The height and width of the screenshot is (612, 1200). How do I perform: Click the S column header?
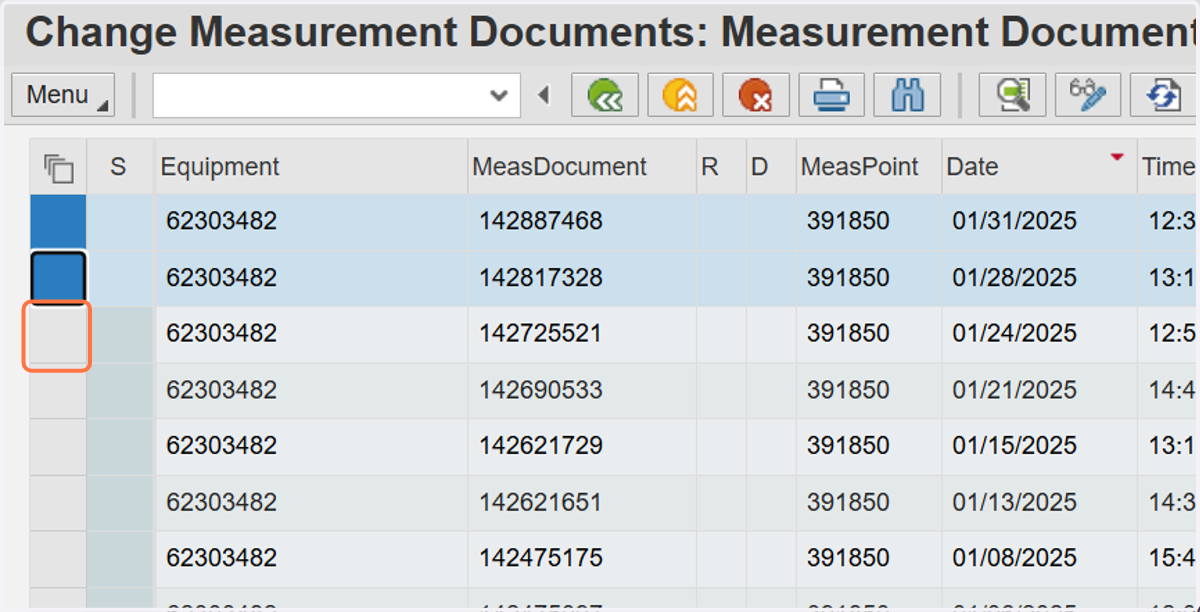[119, 167]
